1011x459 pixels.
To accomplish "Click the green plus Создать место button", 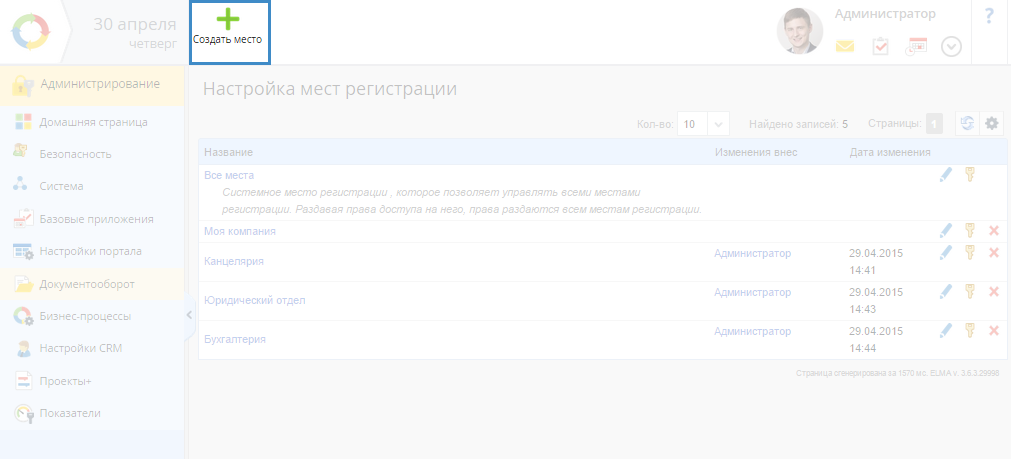I will pyautogui.click(x=228, y=28).
